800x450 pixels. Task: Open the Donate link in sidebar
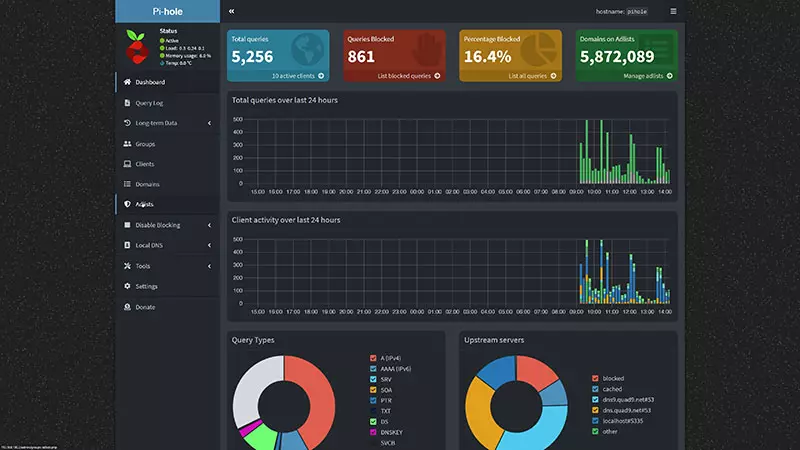168,307
